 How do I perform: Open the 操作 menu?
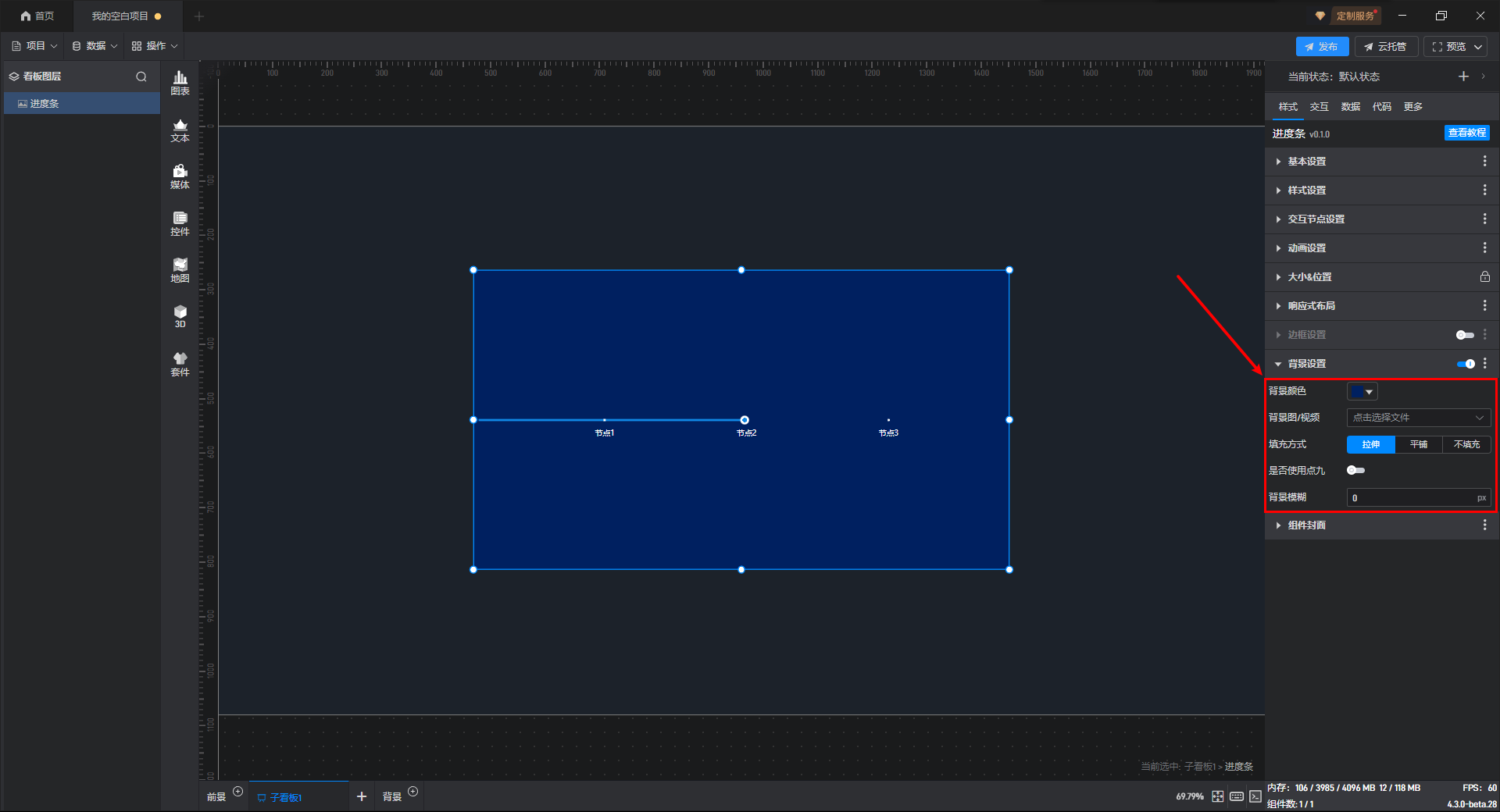(x=155, y=46)
